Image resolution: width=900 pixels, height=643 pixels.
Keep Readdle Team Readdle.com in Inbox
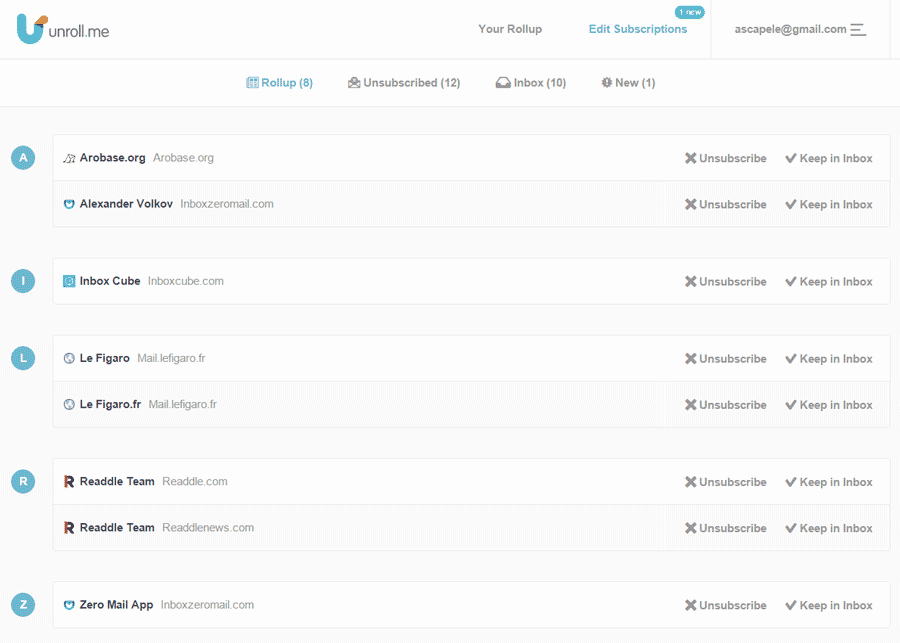pyautogui.click(x=829, y=482)
